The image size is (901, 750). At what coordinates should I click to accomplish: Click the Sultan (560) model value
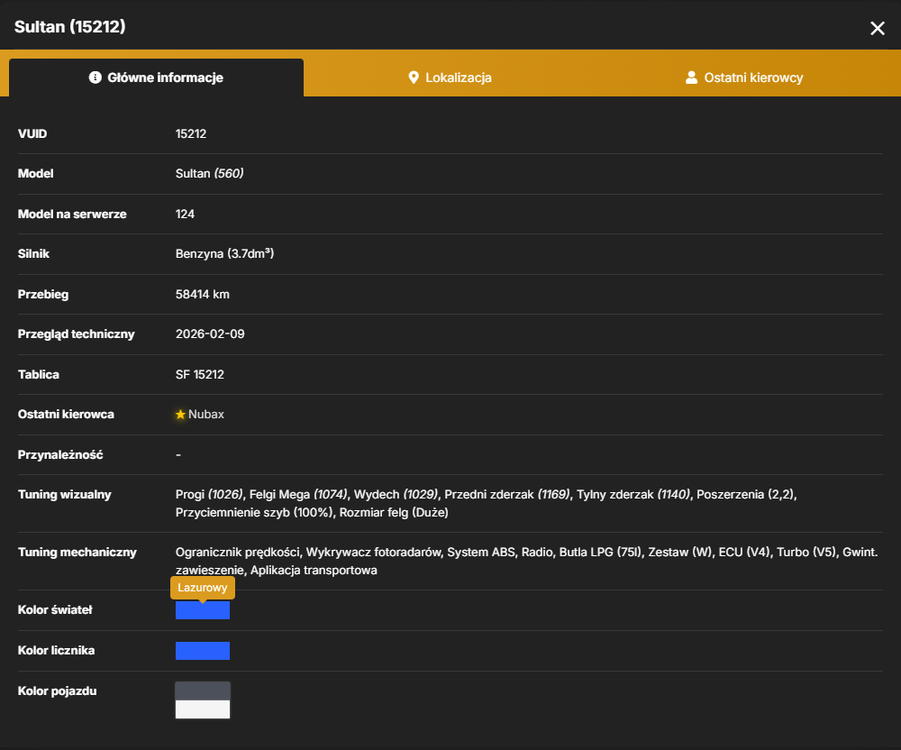point(209,174)
